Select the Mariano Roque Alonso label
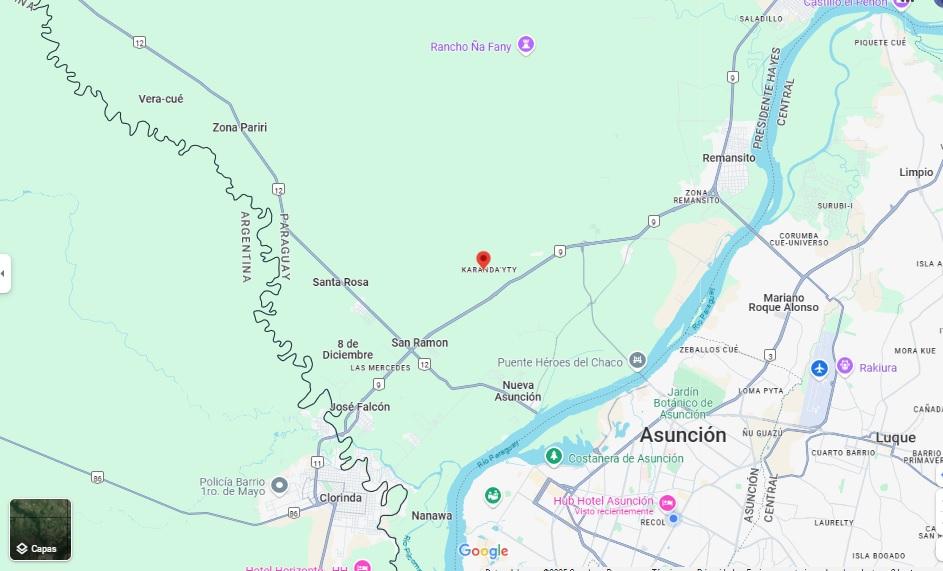This screenshot has width=943, height=571. (x=784, y=303)
